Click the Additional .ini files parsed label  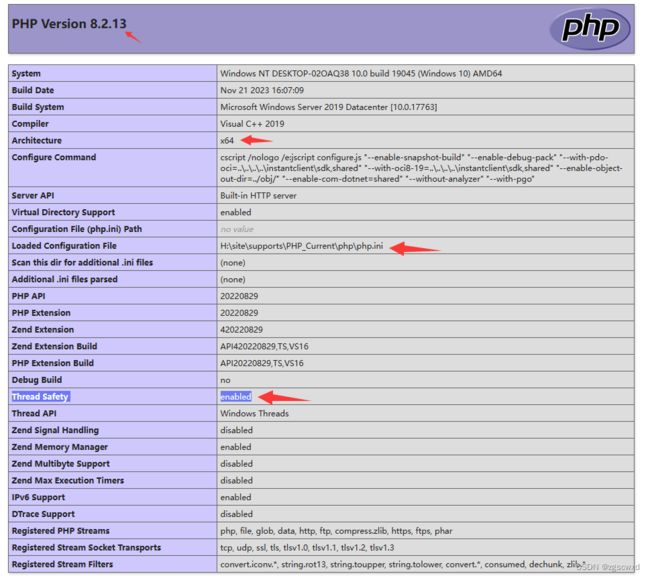(x=64, y=279)
